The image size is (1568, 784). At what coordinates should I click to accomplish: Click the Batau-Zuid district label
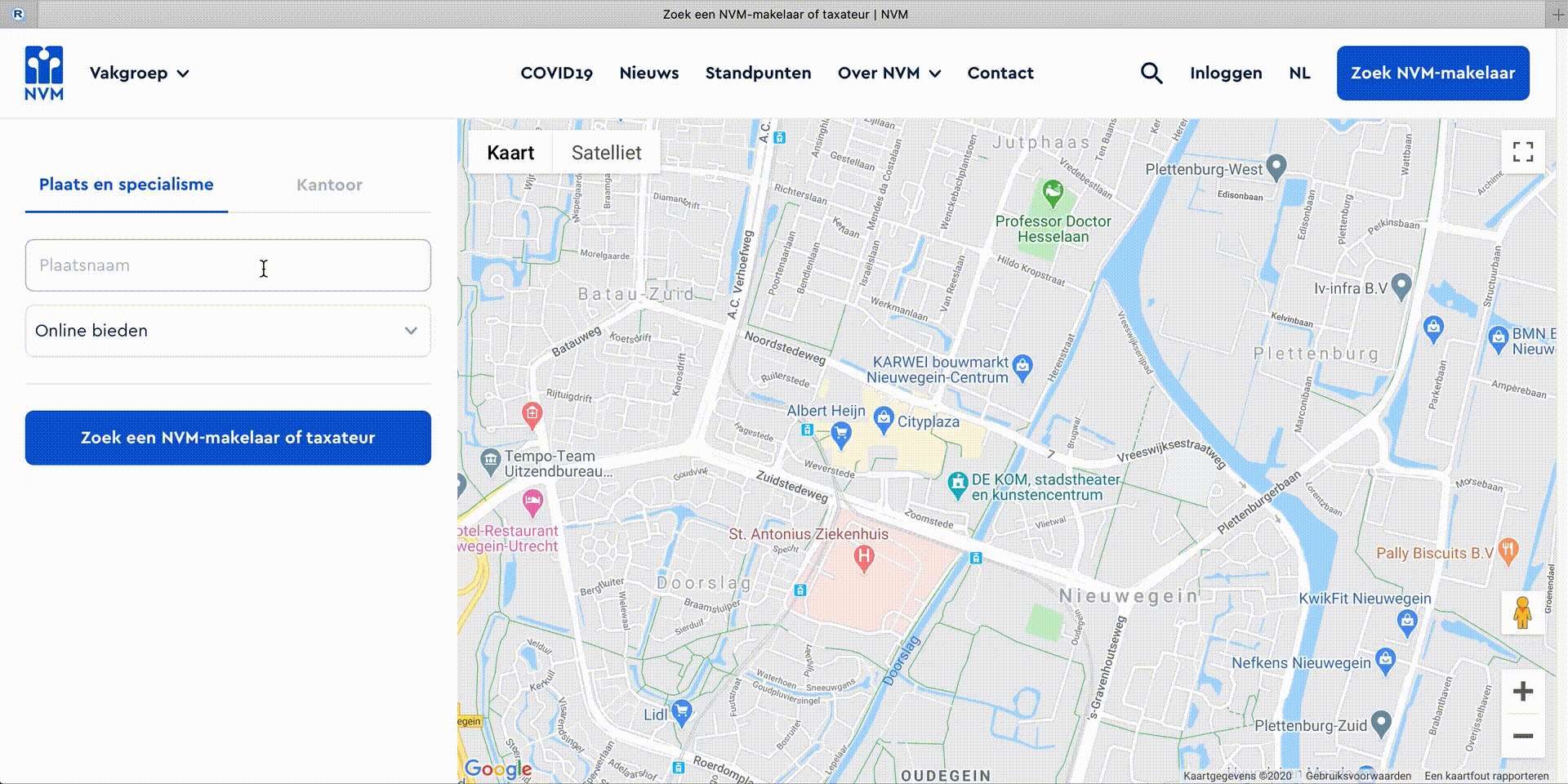636,294
